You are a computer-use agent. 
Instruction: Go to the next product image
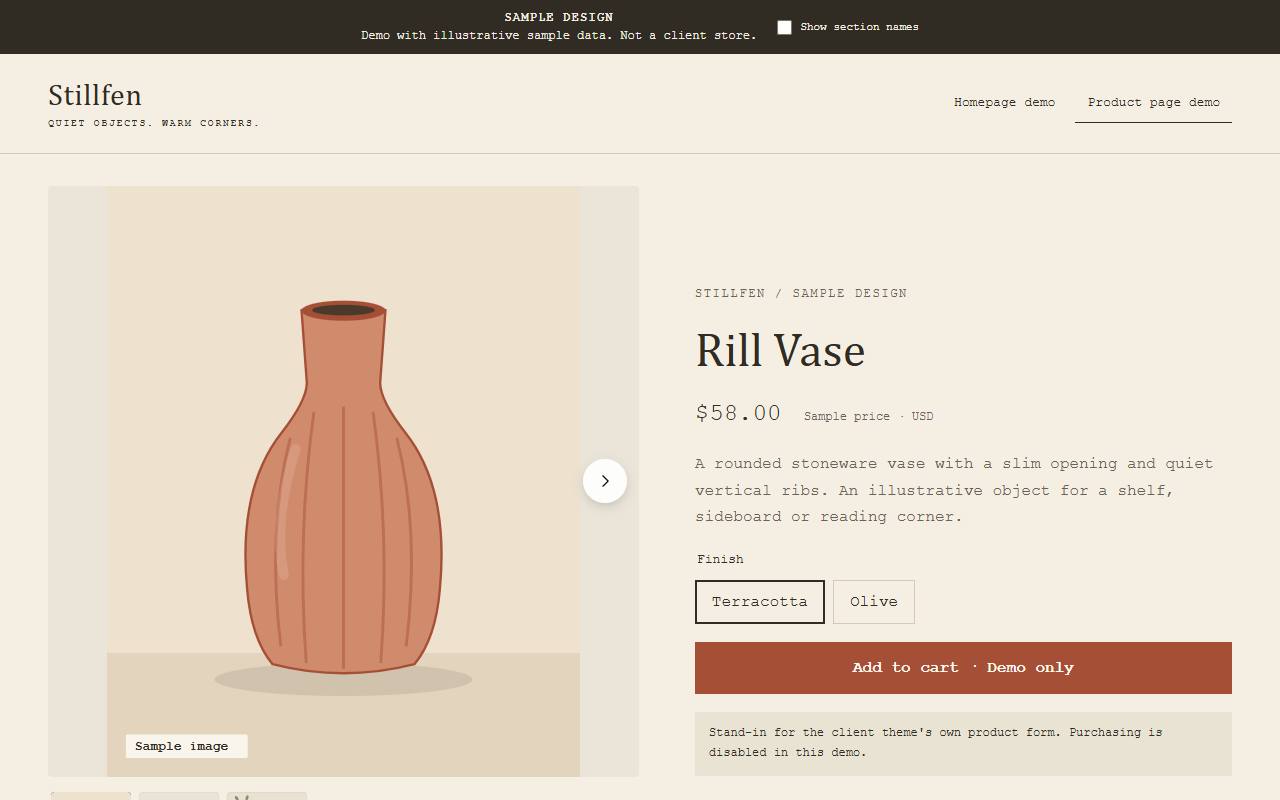point(605,481)
